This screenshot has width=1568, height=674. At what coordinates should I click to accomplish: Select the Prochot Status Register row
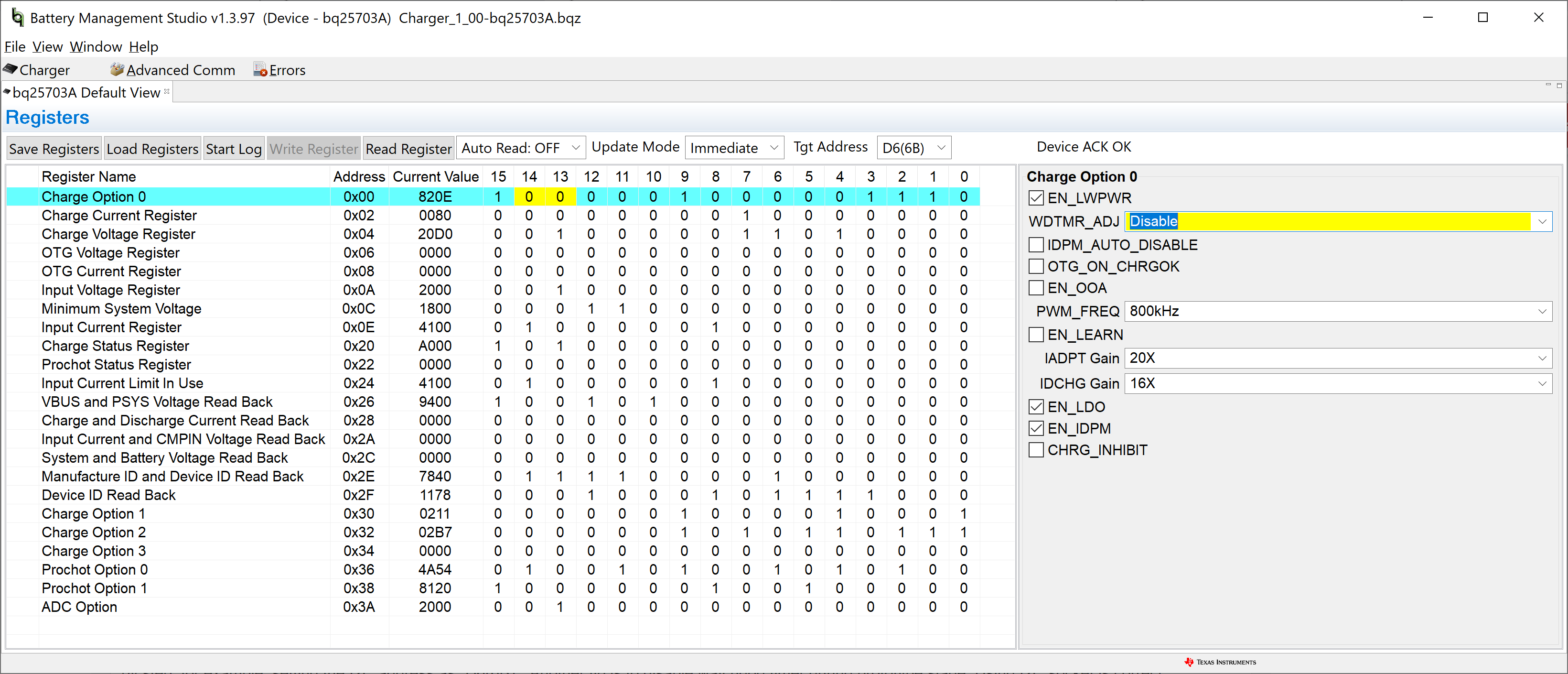click(x=493, y=364)
